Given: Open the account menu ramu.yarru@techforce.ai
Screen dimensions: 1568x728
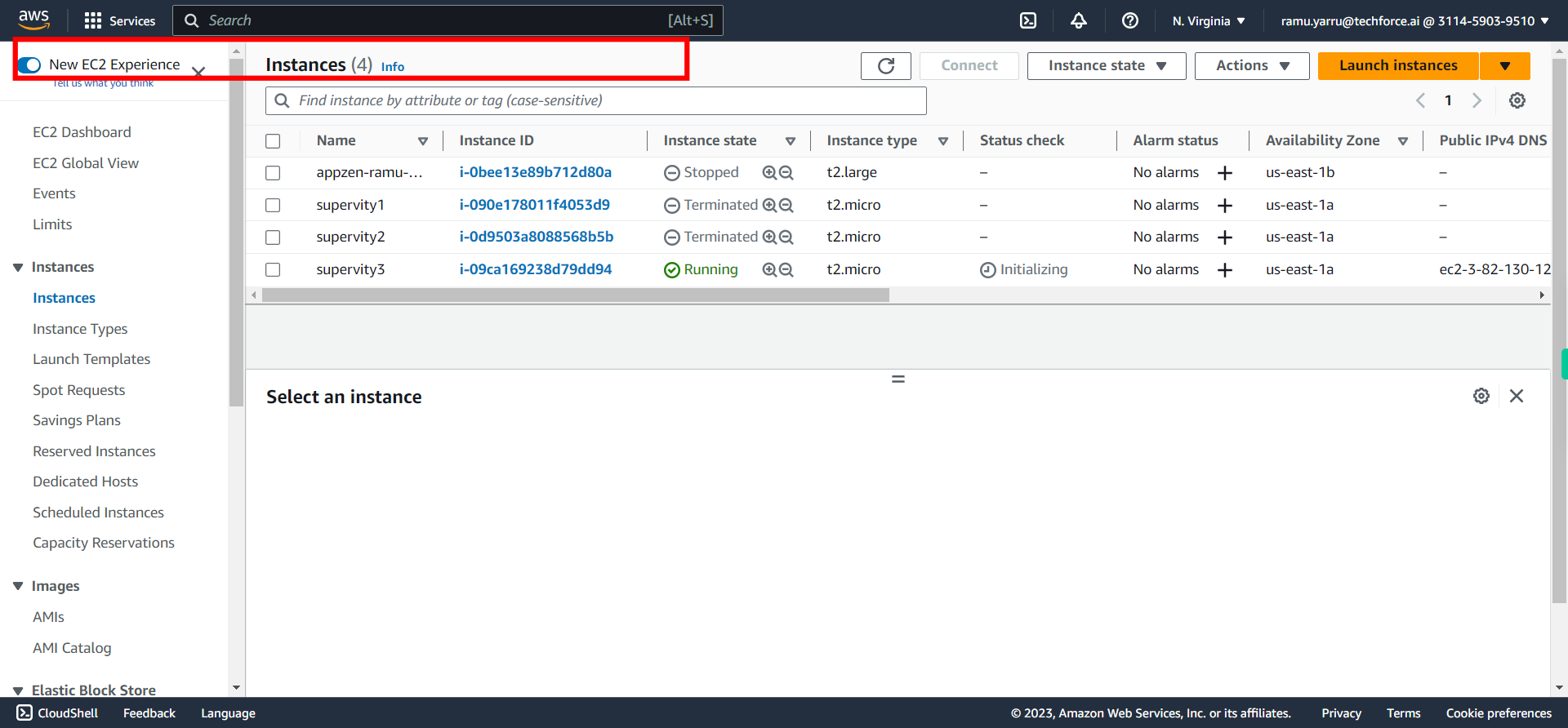Looking at the screenshot, I should (x=1414, y=20).
